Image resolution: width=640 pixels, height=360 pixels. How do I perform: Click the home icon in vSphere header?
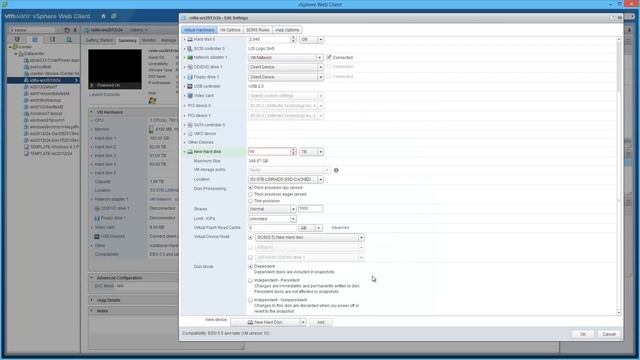click(x=103, y=16)
